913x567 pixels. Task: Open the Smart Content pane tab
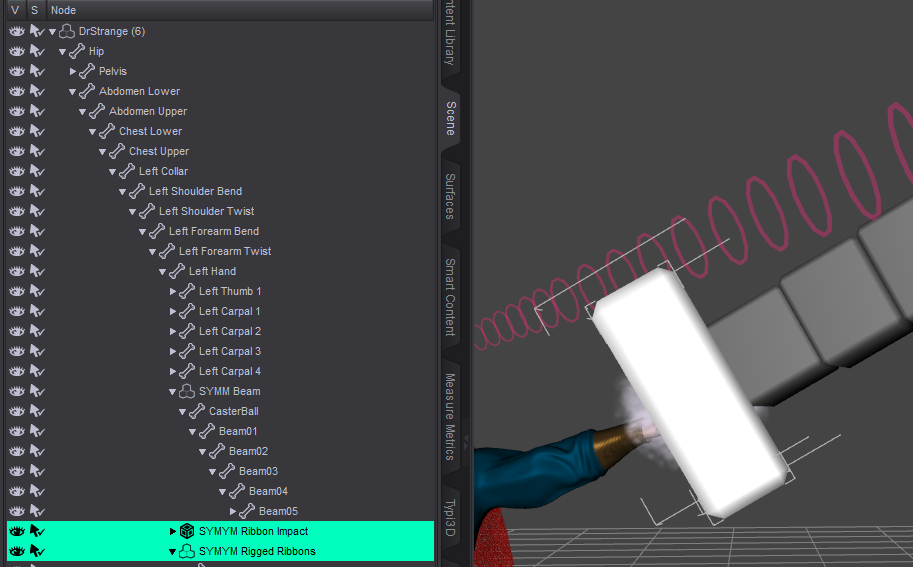(450, 297)
